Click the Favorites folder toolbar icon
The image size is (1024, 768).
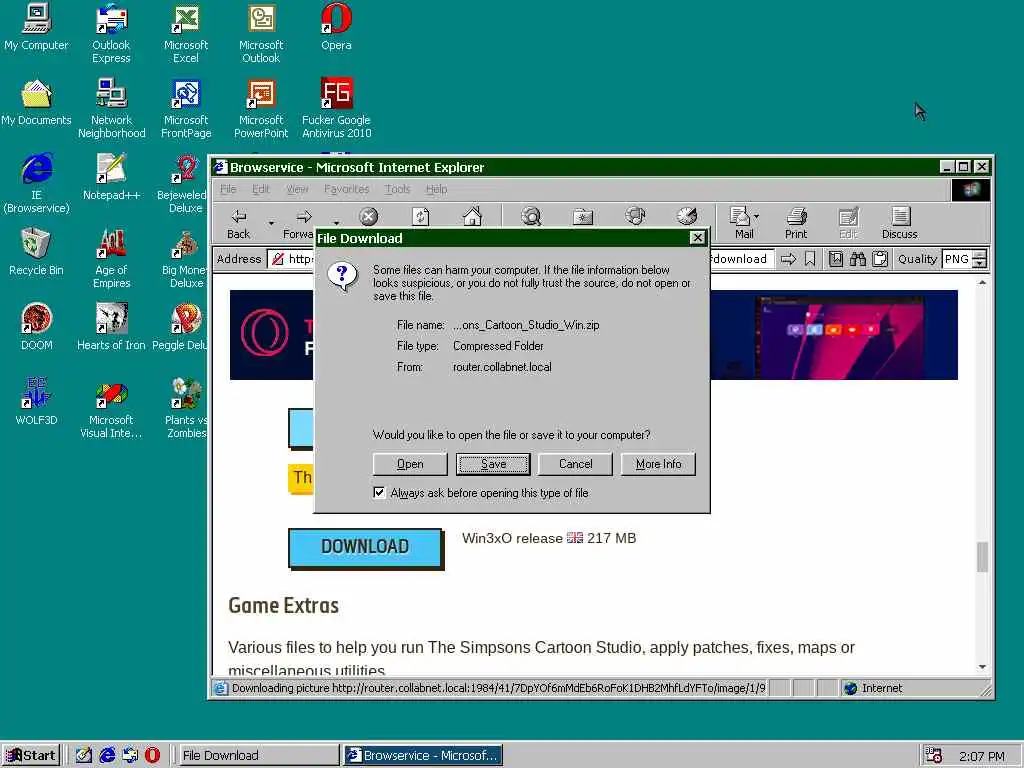pyautogui.click(x=583, y=217)
